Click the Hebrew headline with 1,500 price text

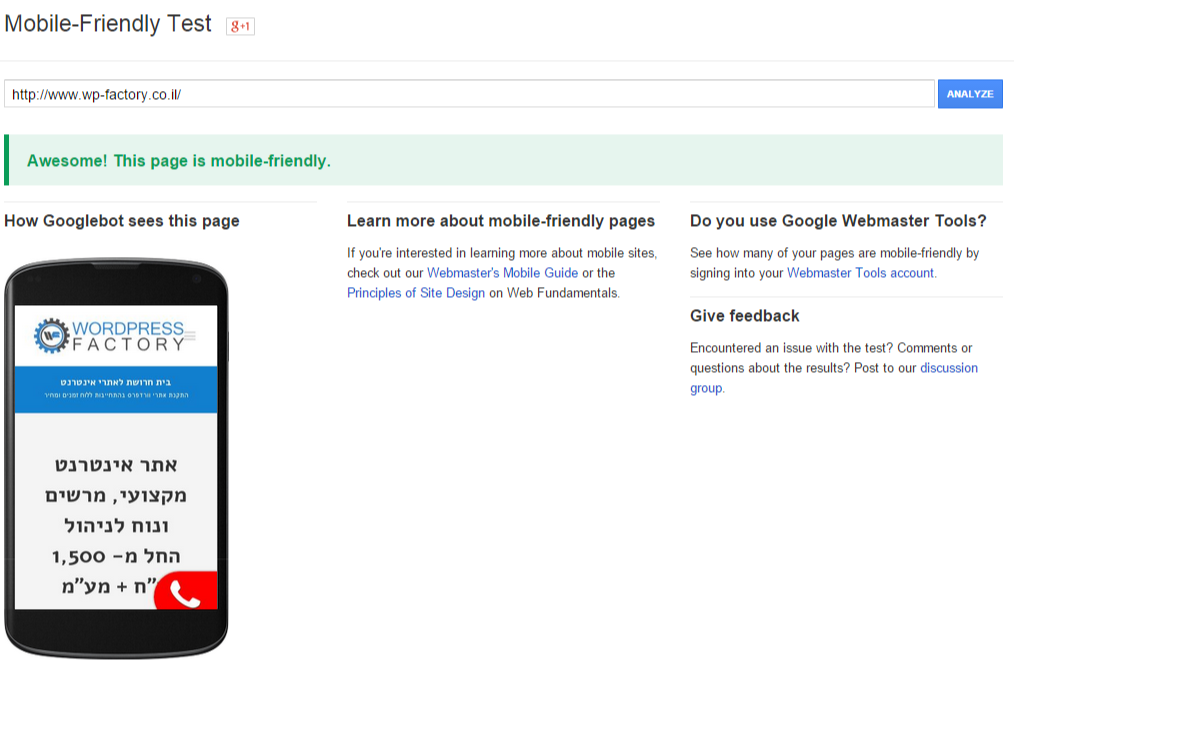pyautogui.click(x=116, y=525)
